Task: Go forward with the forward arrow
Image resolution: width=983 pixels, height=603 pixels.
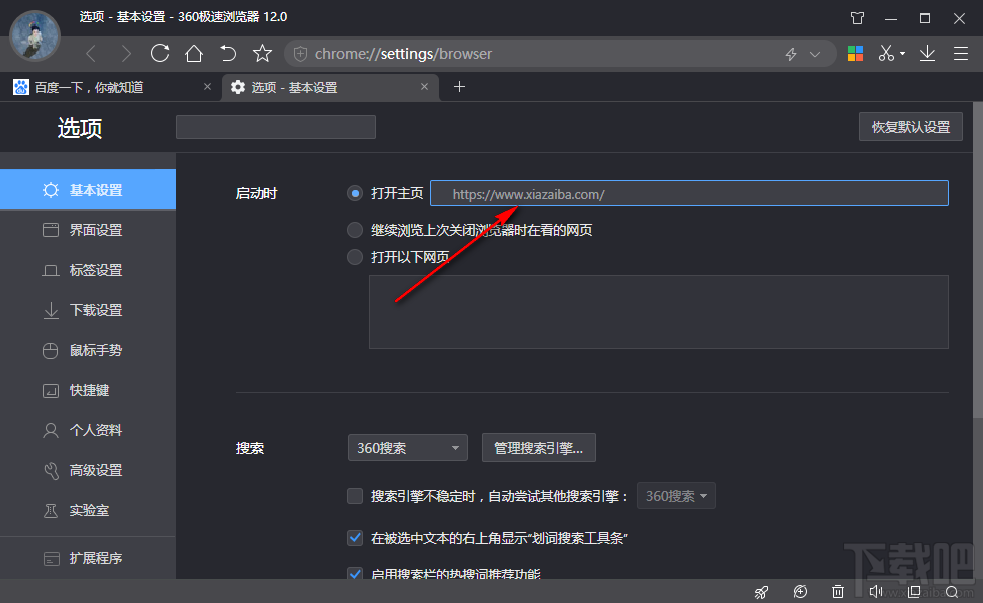Action: coord(126,54)
